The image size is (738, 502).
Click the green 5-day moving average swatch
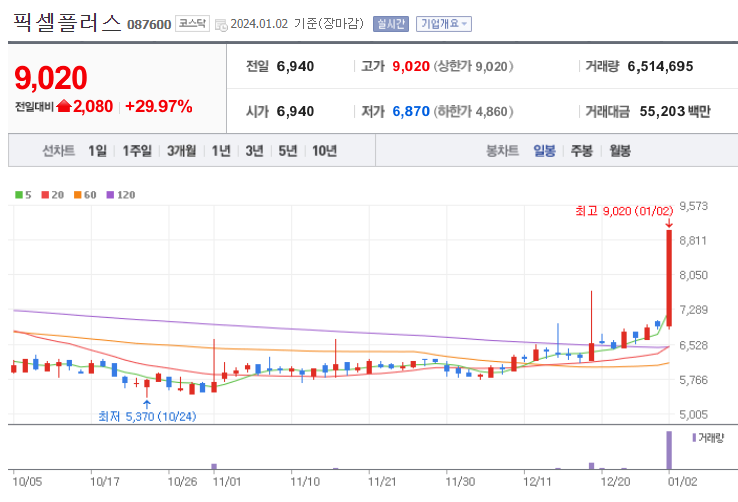coord(19,195)
